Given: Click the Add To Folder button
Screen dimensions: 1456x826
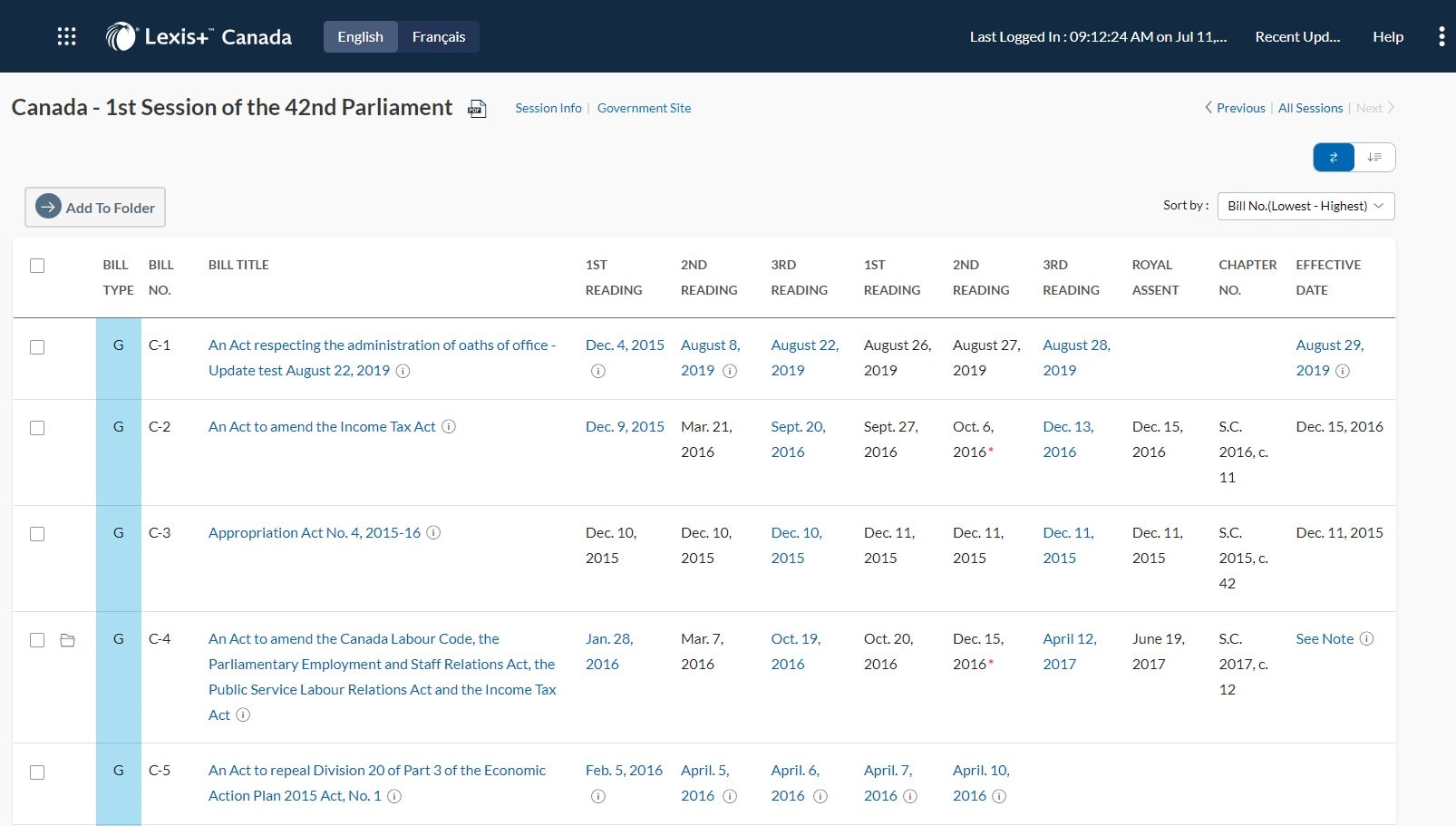Looking at the screenshot, I should (95, 208).
